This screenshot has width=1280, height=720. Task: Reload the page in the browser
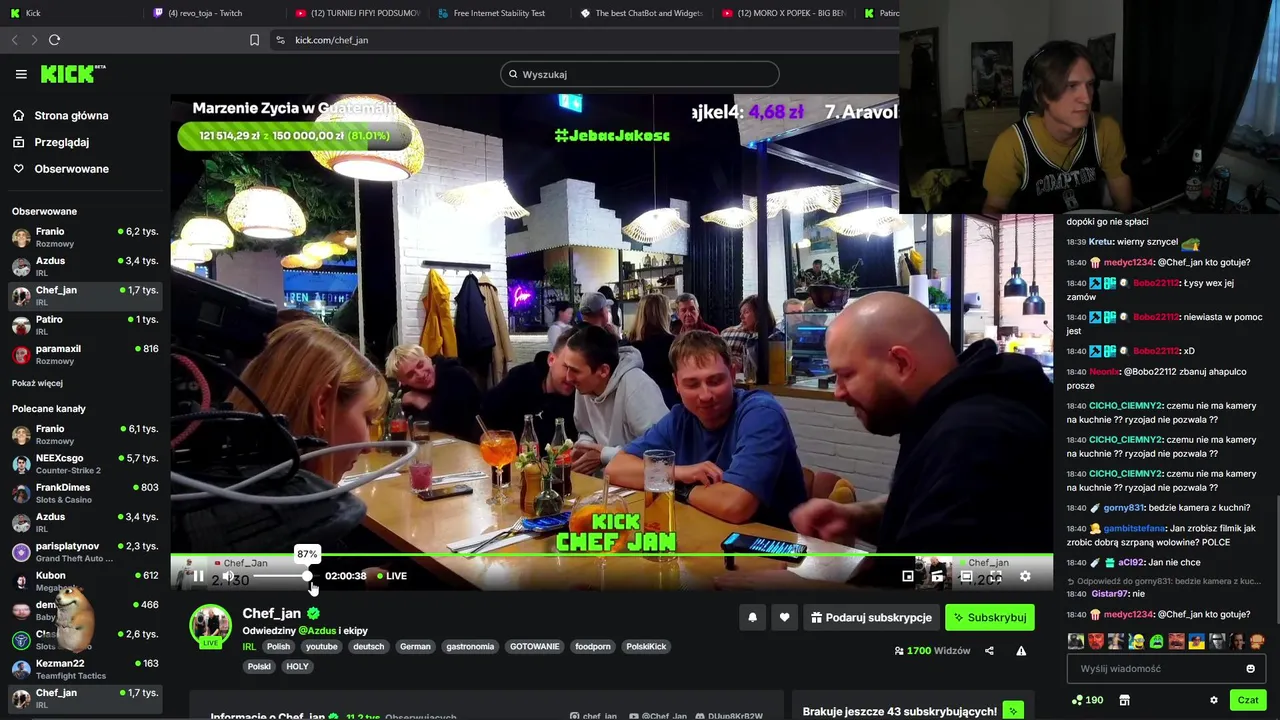point(54,40)
